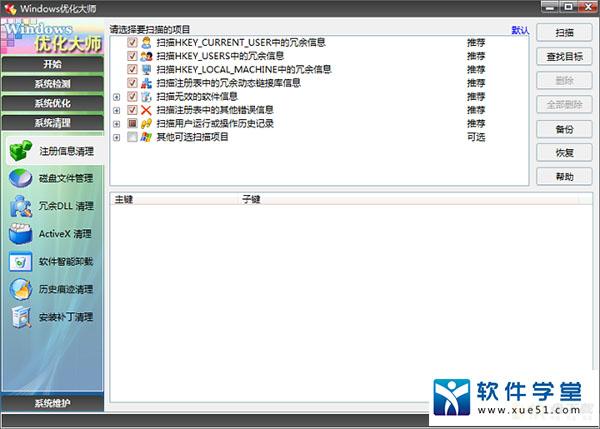Click the disabled 删除 button
The image size is (600, 429).
click(564, 81)
